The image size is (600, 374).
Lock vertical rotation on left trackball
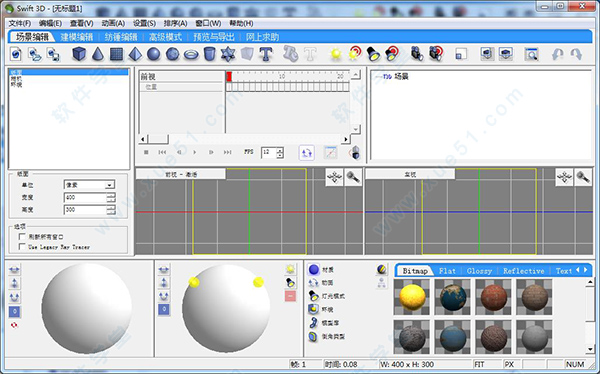tap(15, 284)
